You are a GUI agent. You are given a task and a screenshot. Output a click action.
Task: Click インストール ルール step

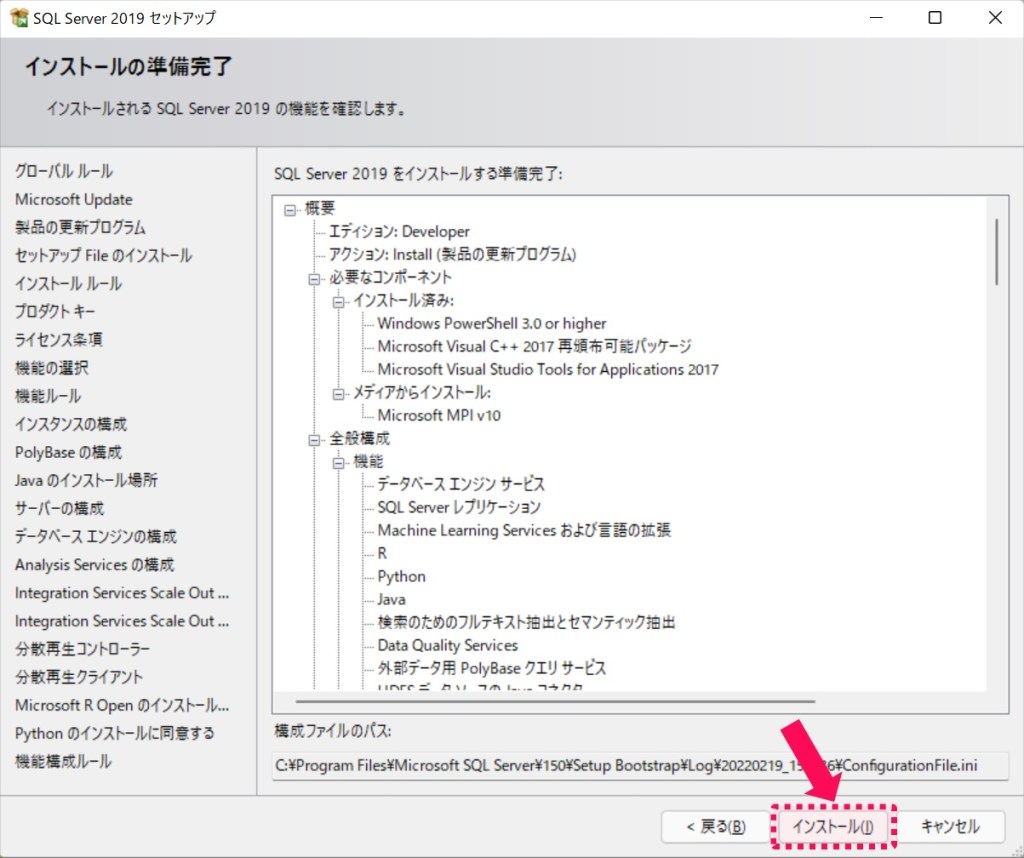pyautogui.click(x=69, y=283)
